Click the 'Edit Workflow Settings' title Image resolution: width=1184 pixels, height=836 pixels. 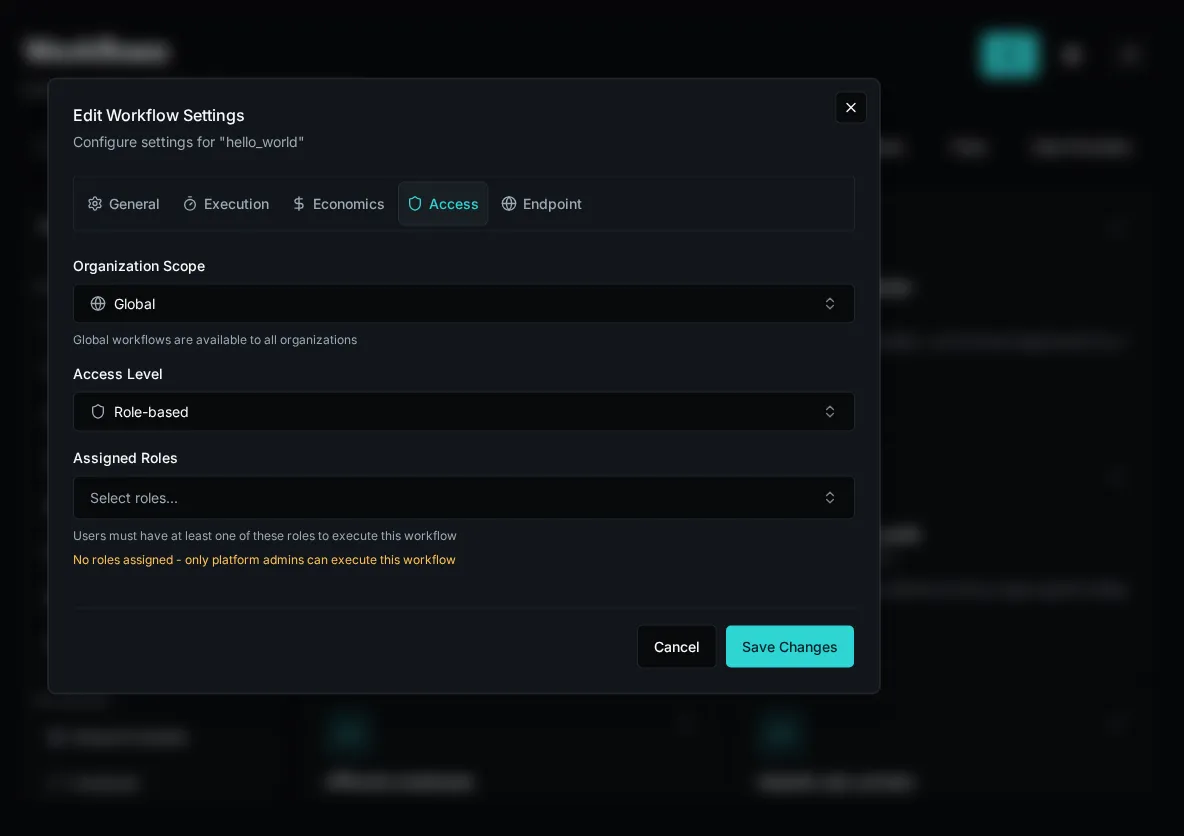tap(159, 116)
